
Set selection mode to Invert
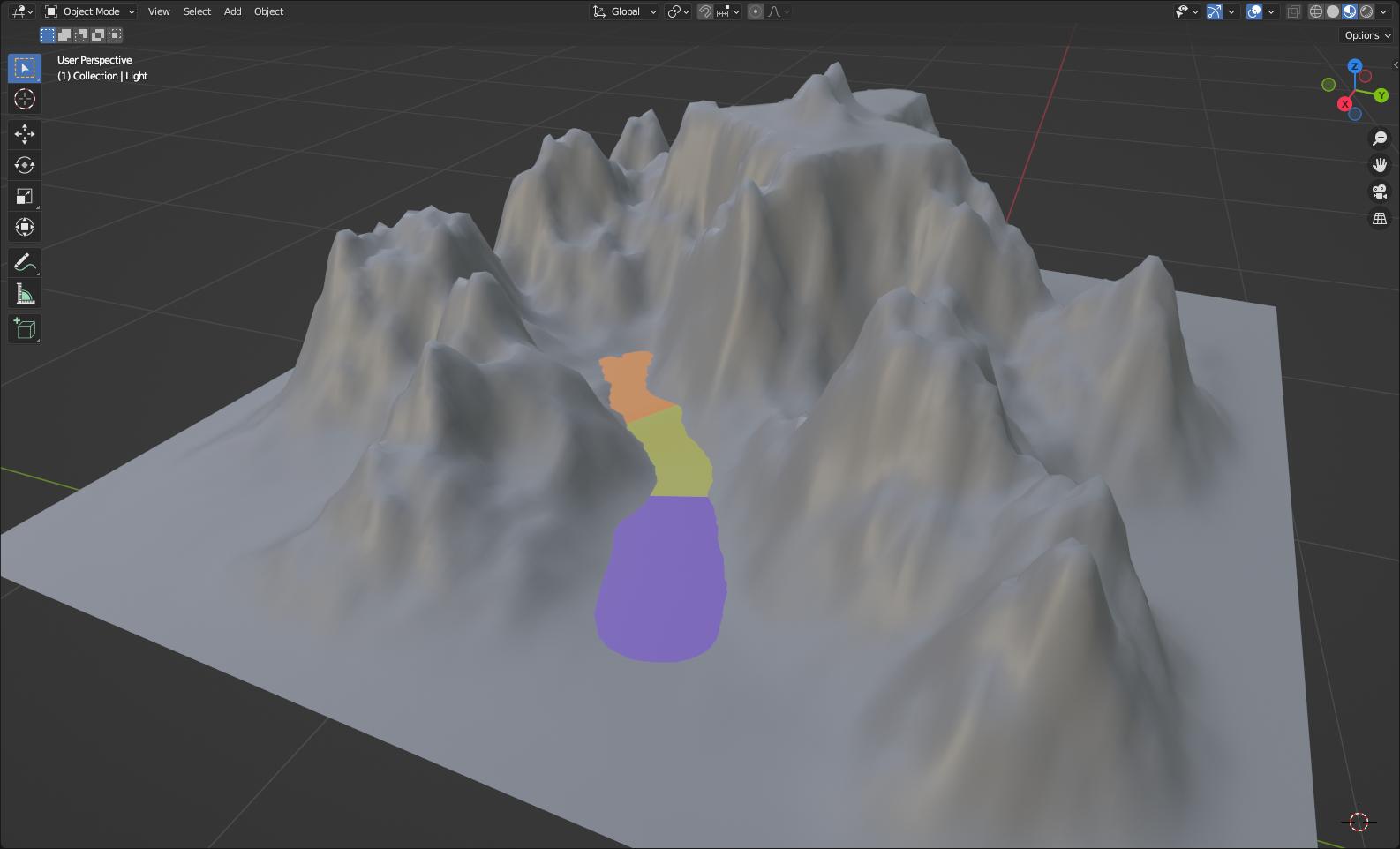98,35
